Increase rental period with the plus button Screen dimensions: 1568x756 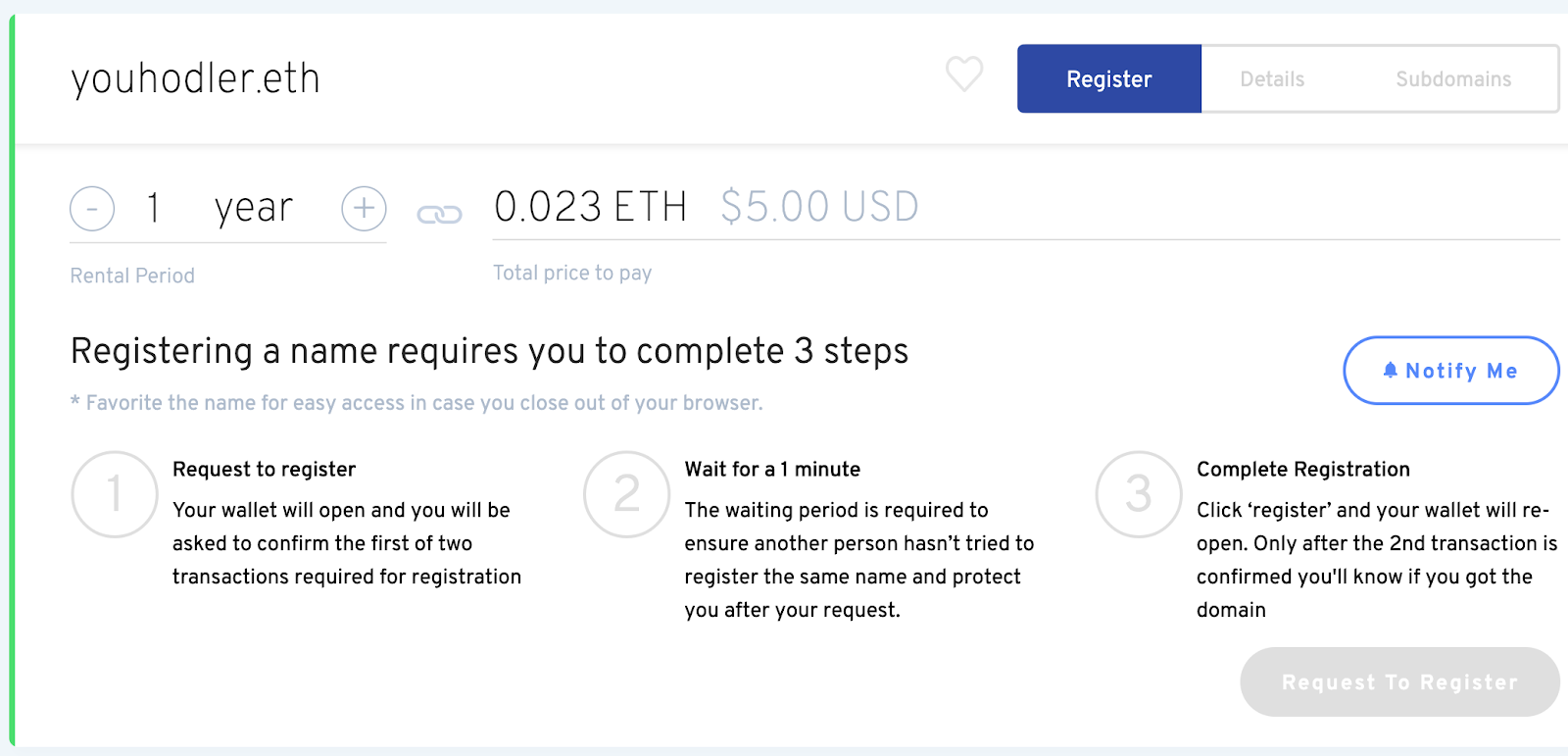pyautogui.click(x=364, y=208)
